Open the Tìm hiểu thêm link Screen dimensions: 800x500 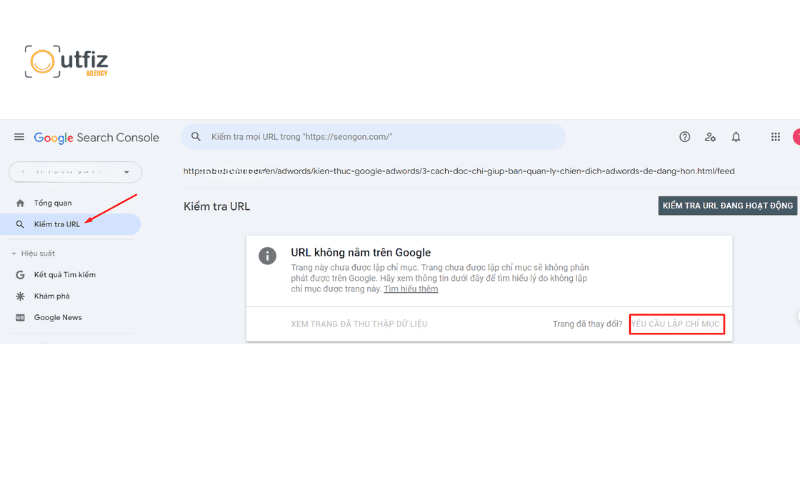tap(411, 289)
